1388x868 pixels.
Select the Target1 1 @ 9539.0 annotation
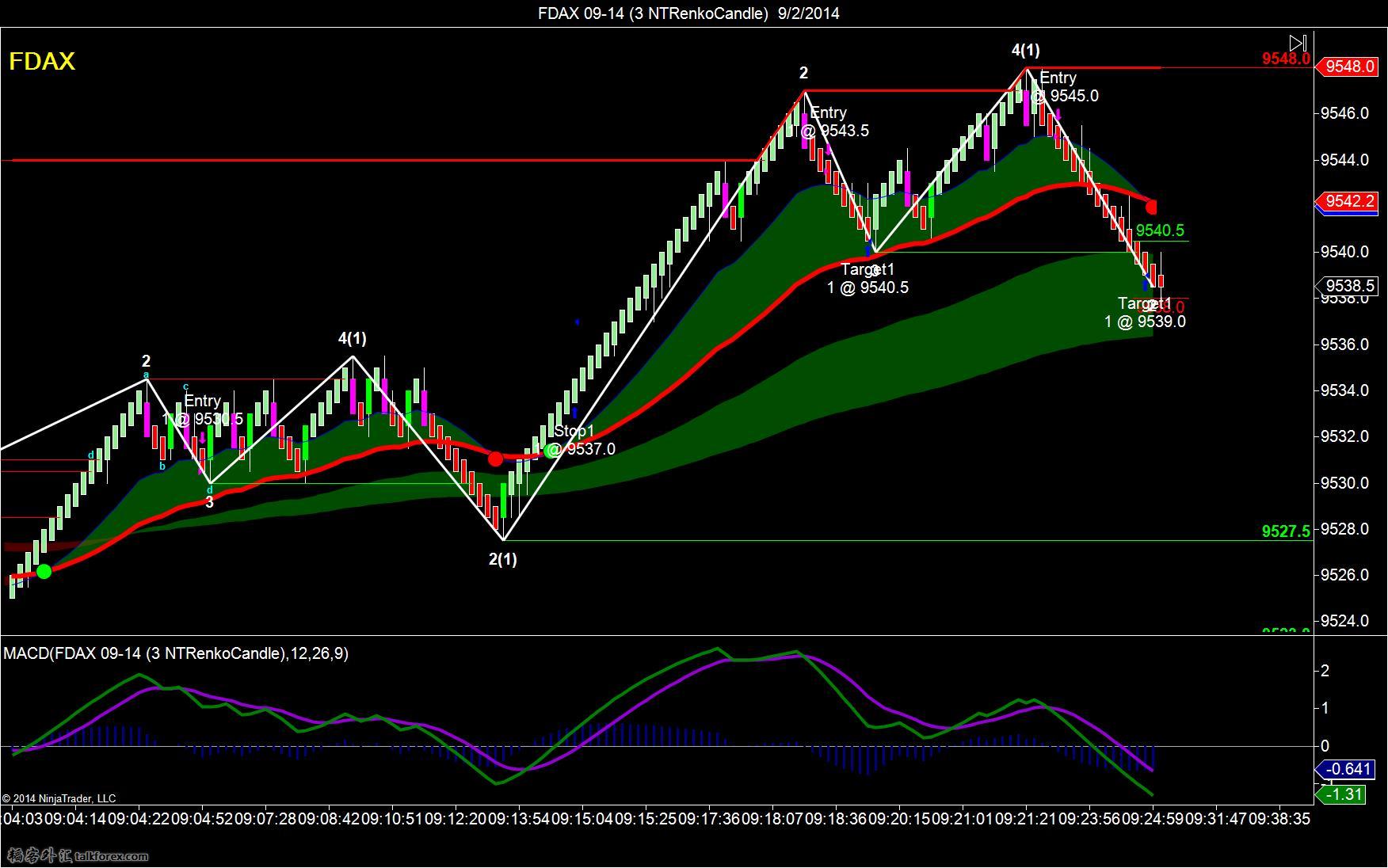[x=1145, y=313]
